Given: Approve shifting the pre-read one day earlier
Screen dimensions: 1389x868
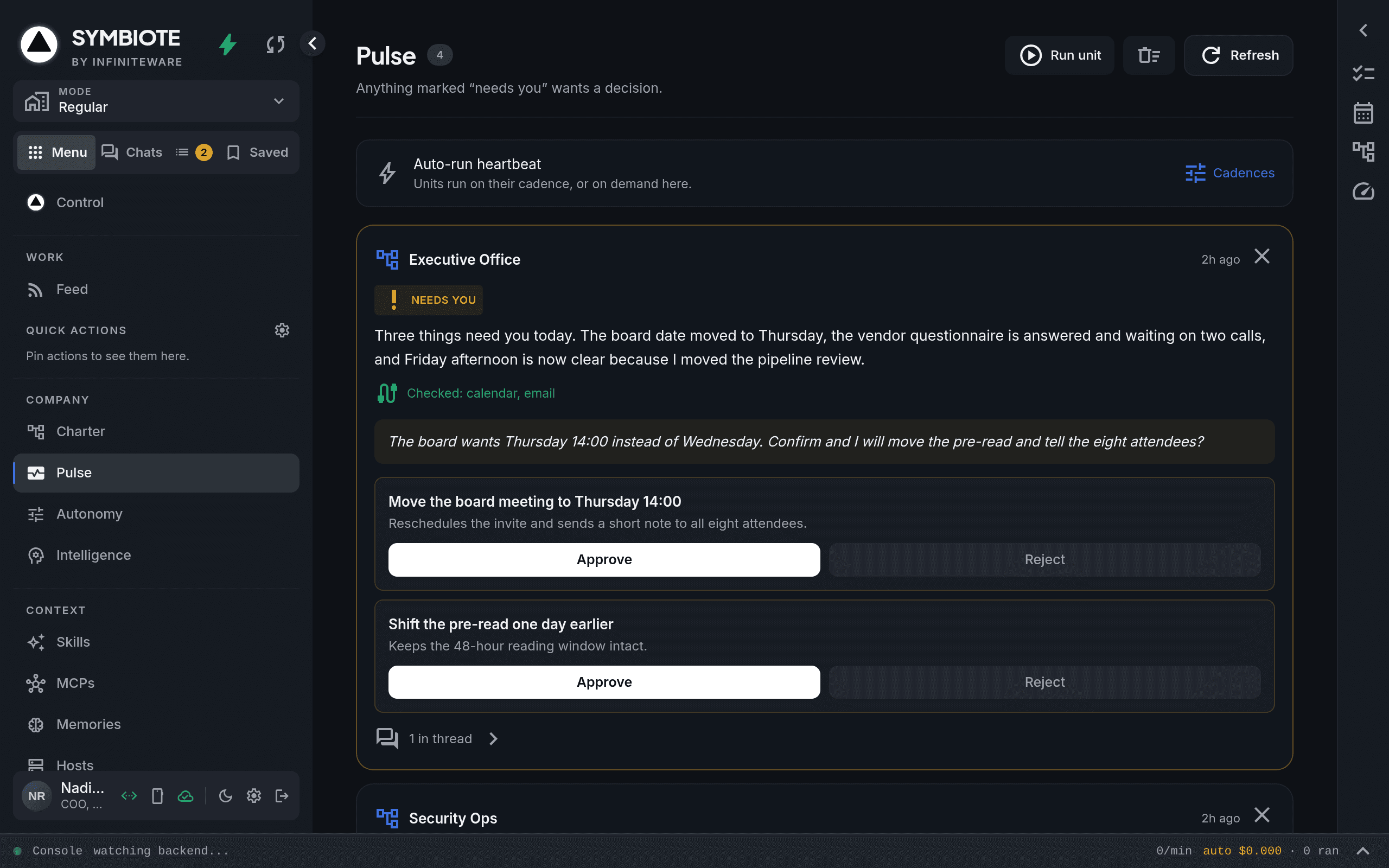Looking at the screenshot, I should (x=604, y=682).
